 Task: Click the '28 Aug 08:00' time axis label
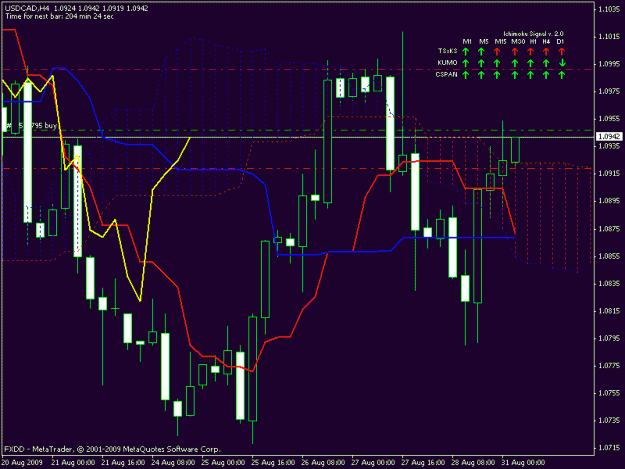click(x=473, y=463)
